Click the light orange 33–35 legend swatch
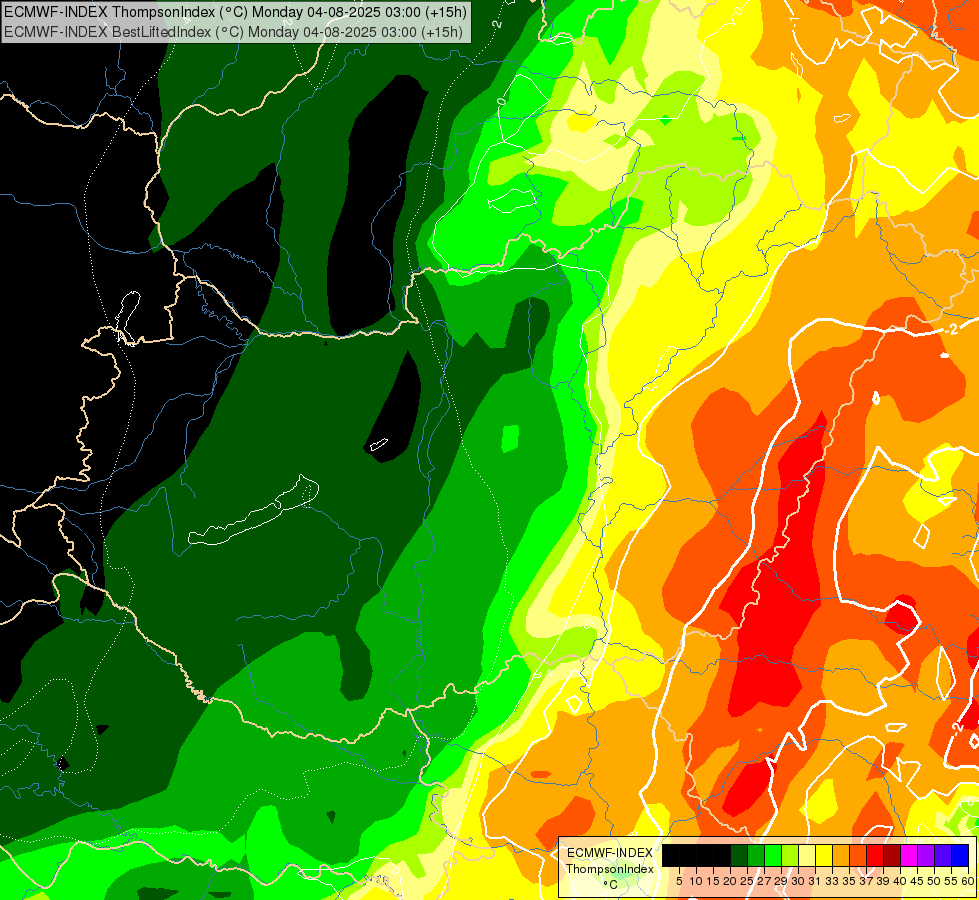Image resolution: width=979 pixels, height=900 pixels. point(841,855)
